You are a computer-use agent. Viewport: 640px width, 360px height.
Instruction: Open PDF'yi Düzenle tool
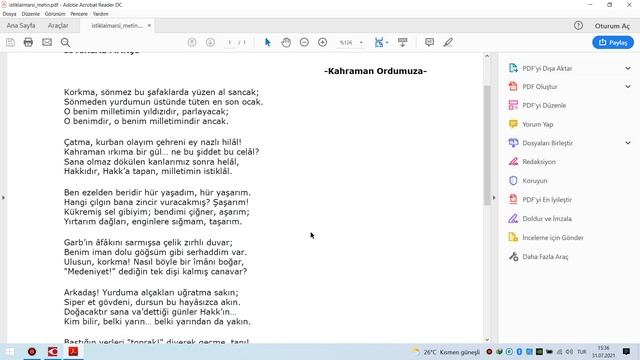(544, 105)
